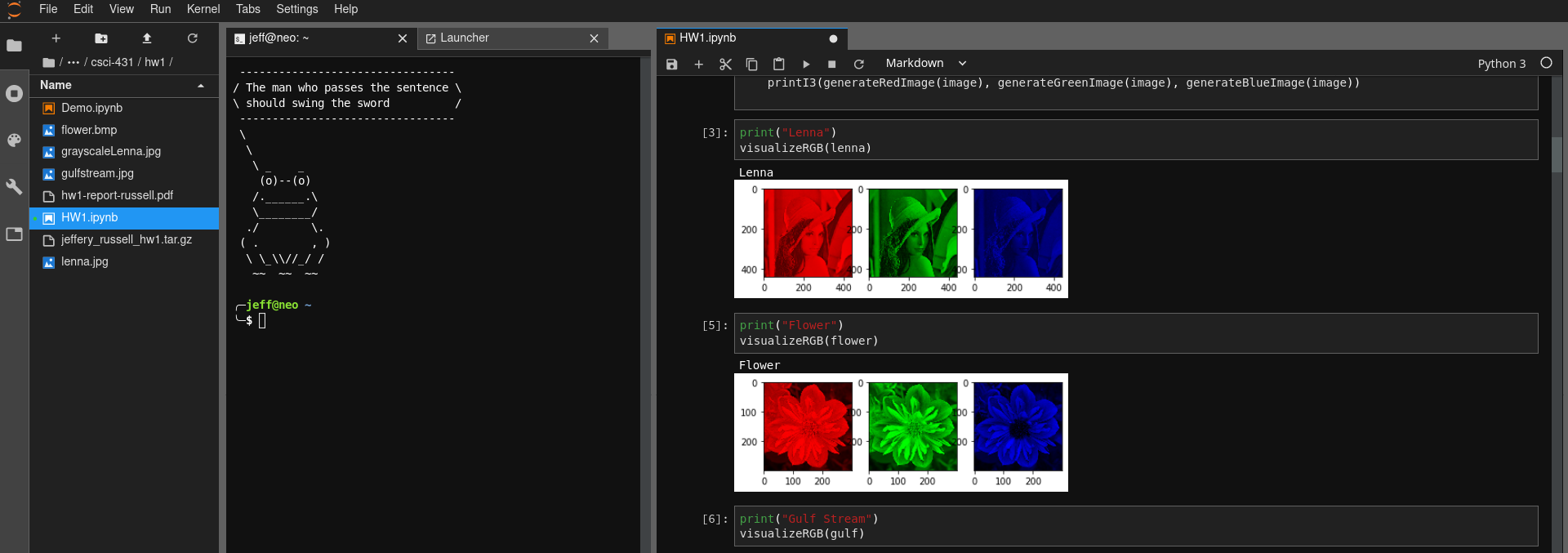The height and width of the screenshot is (553, 1568).
Task: Refresh the file list
Action: (x=193, y=38)
